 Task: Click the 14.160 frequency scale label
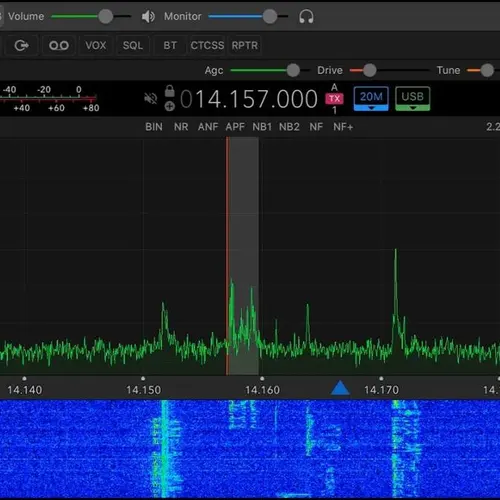coord(262,390)
